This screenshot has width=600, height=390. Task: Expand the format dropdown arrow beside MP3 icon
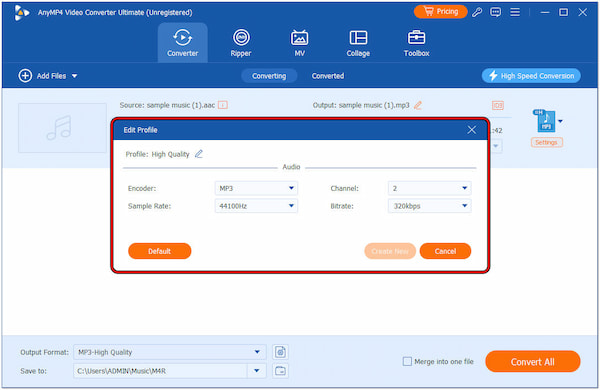coord(561,121)
